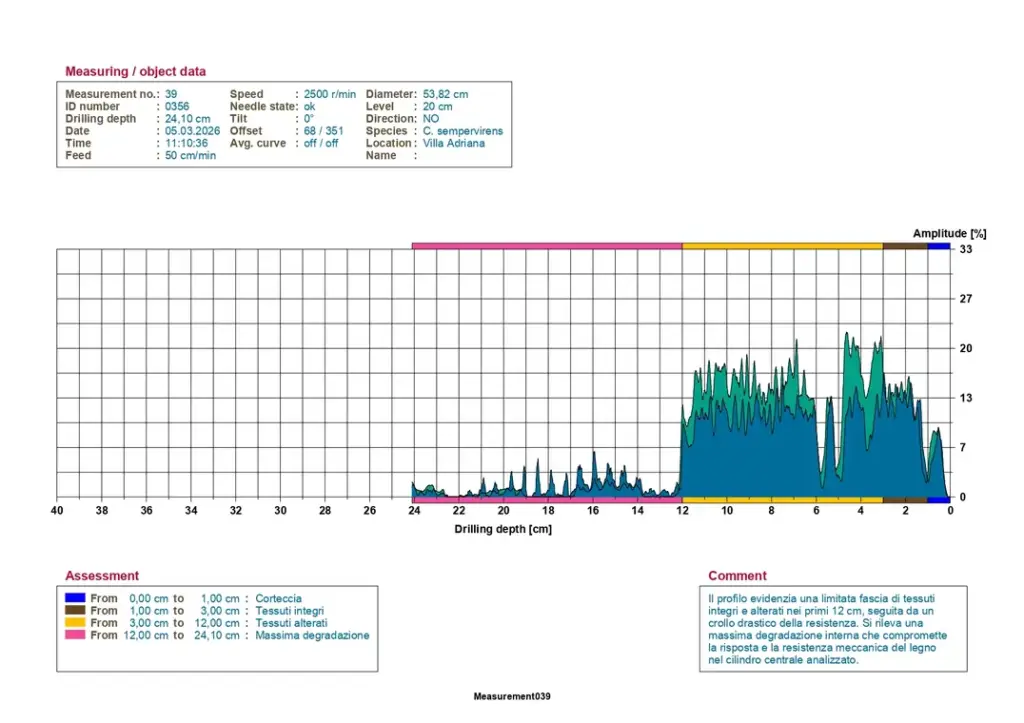Viewport: 1024px width, 723px height.
Task: Click Measurement no. value 39
Action: coord(171,94)
